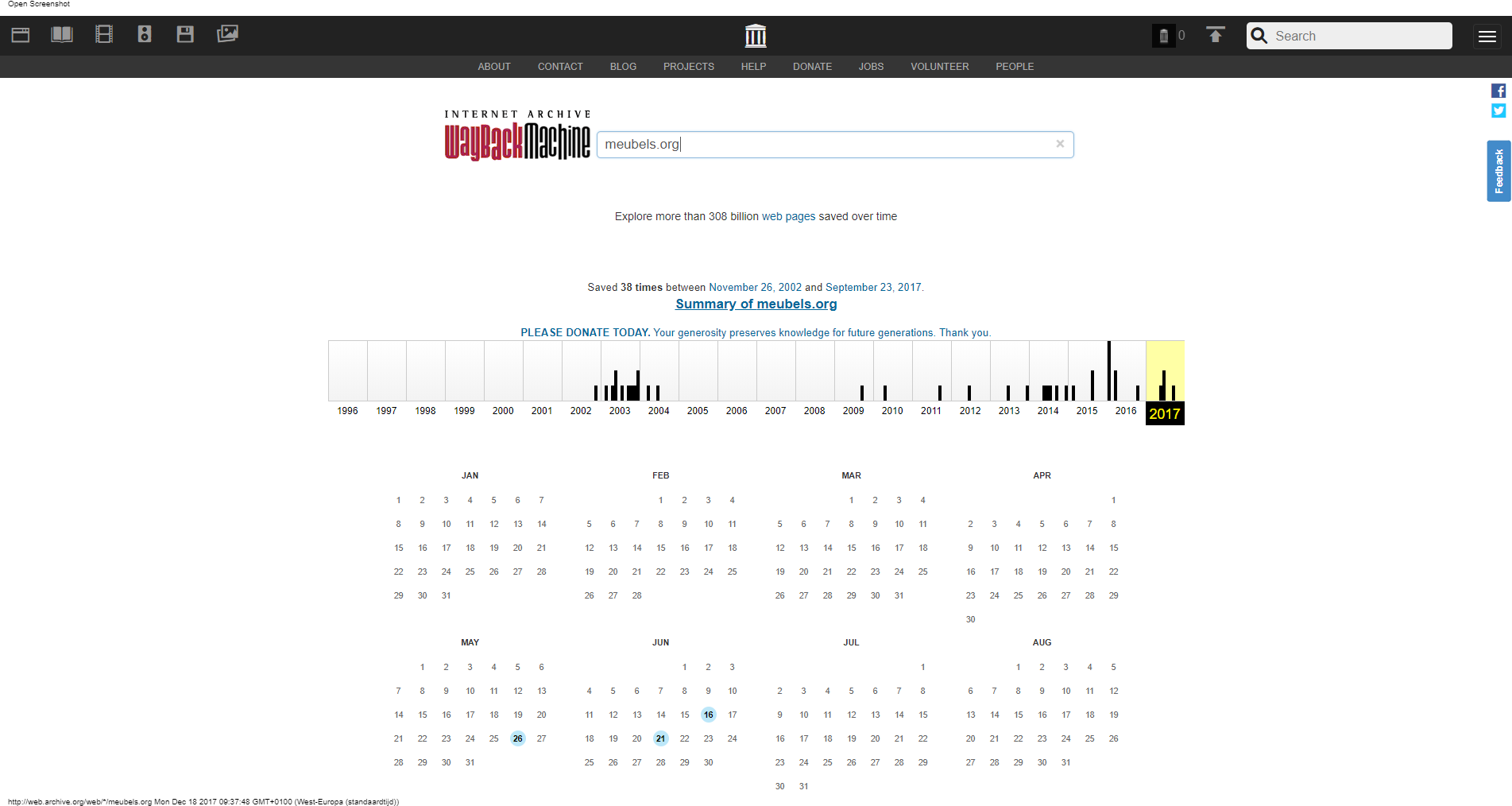This screenshot has height=806, width=1512.
Task: Click PLEASE DONATE TODAY banner
Action: tap(756, 332)
